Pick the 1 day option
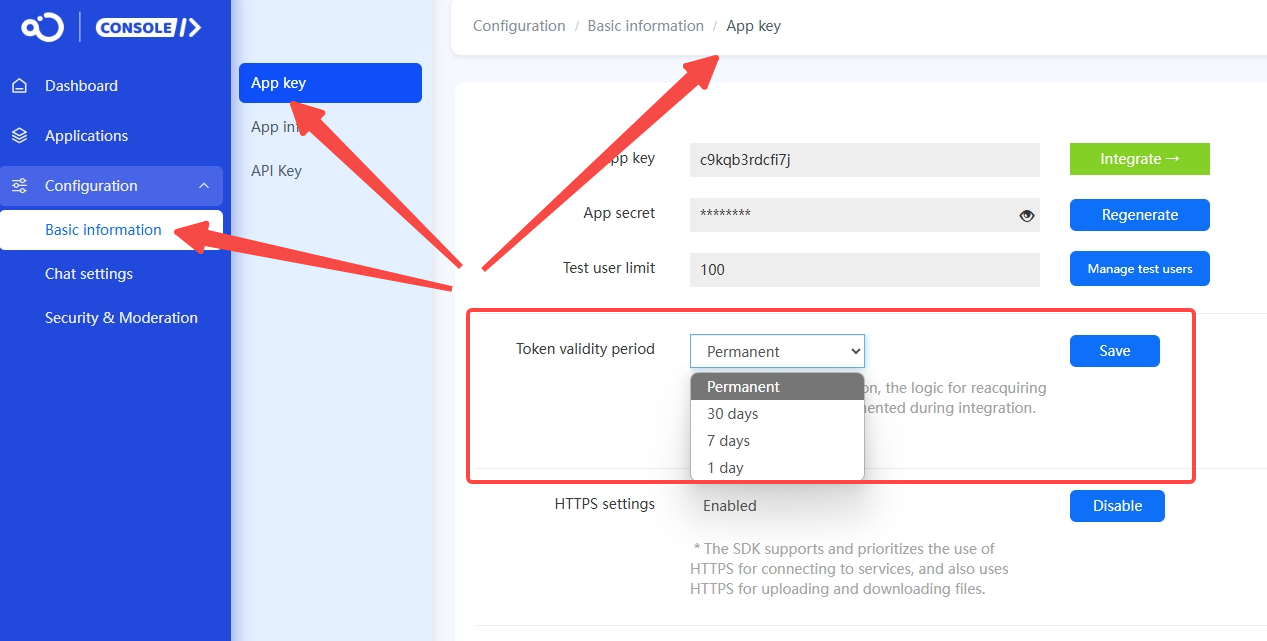The image size is (1267, 641). coord(777,468)
